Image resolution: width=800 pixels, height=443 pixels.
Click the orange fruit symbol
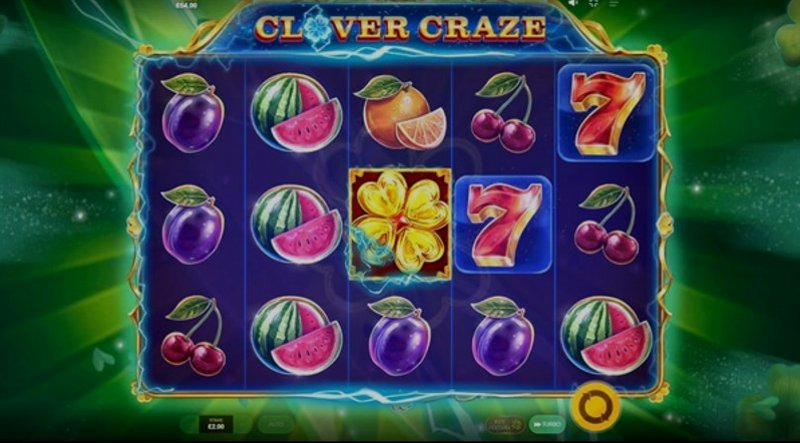[401, 112]
